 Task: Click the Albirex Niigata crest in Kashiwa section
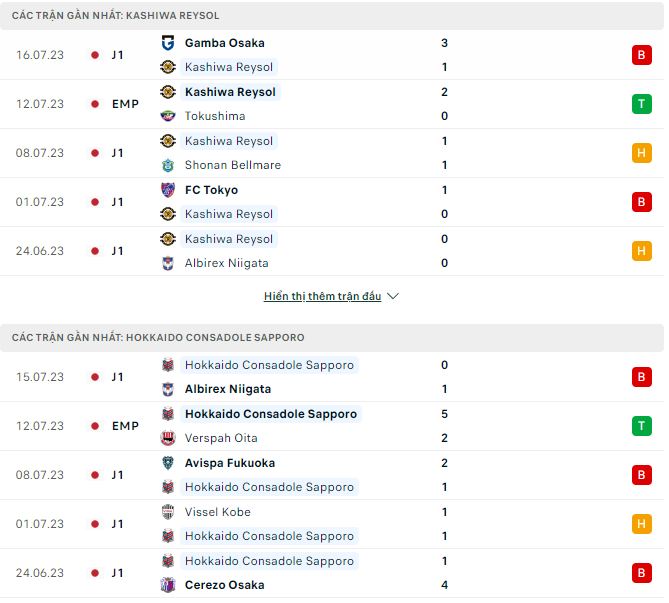(x=168, y=263)
